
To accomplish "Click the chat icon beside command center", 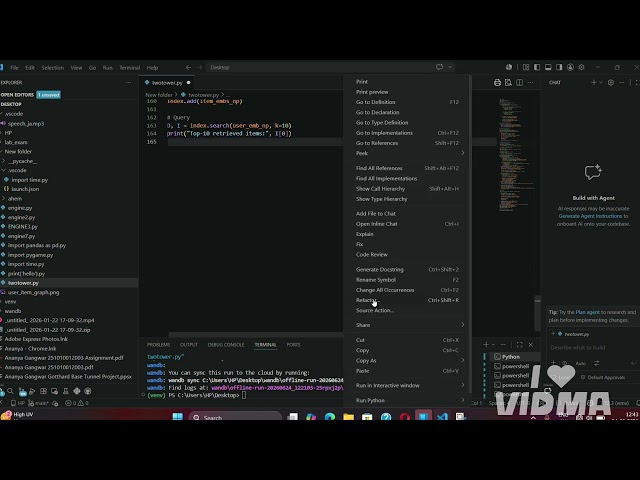I will pyautogui.click(x=440, y=67).
